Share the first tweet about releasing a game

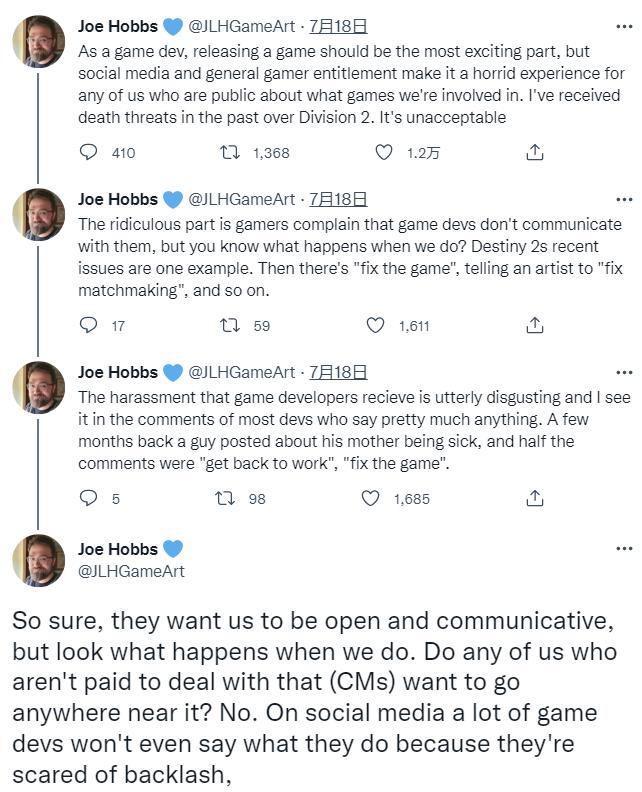coord(535,153)
